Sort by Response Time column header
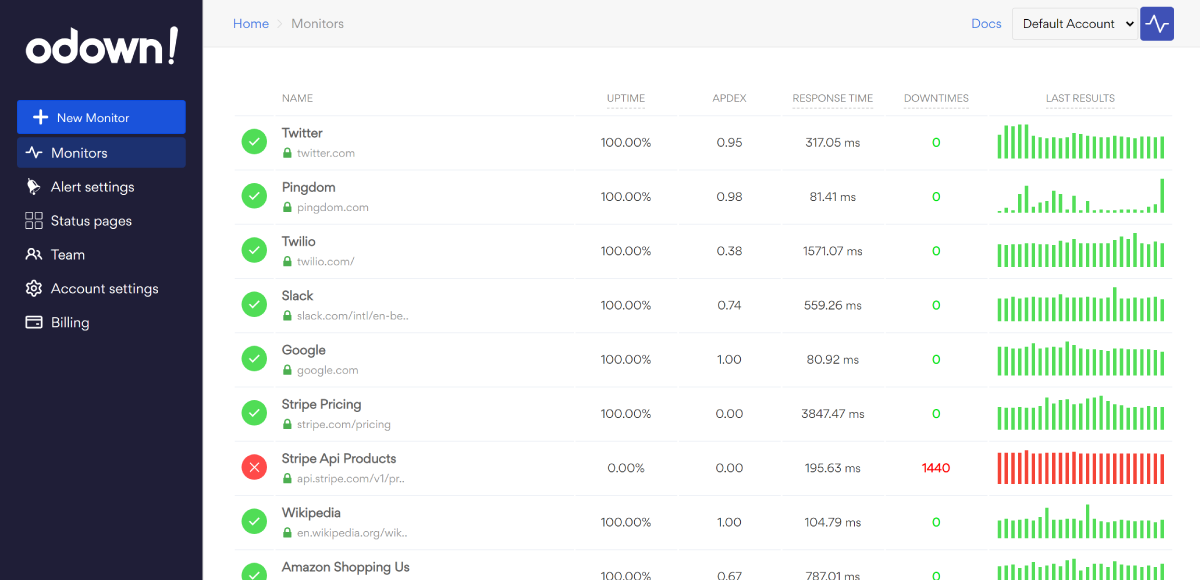Image resolution: width=1200 pixels, height=580 pixels. pos(832,98)
